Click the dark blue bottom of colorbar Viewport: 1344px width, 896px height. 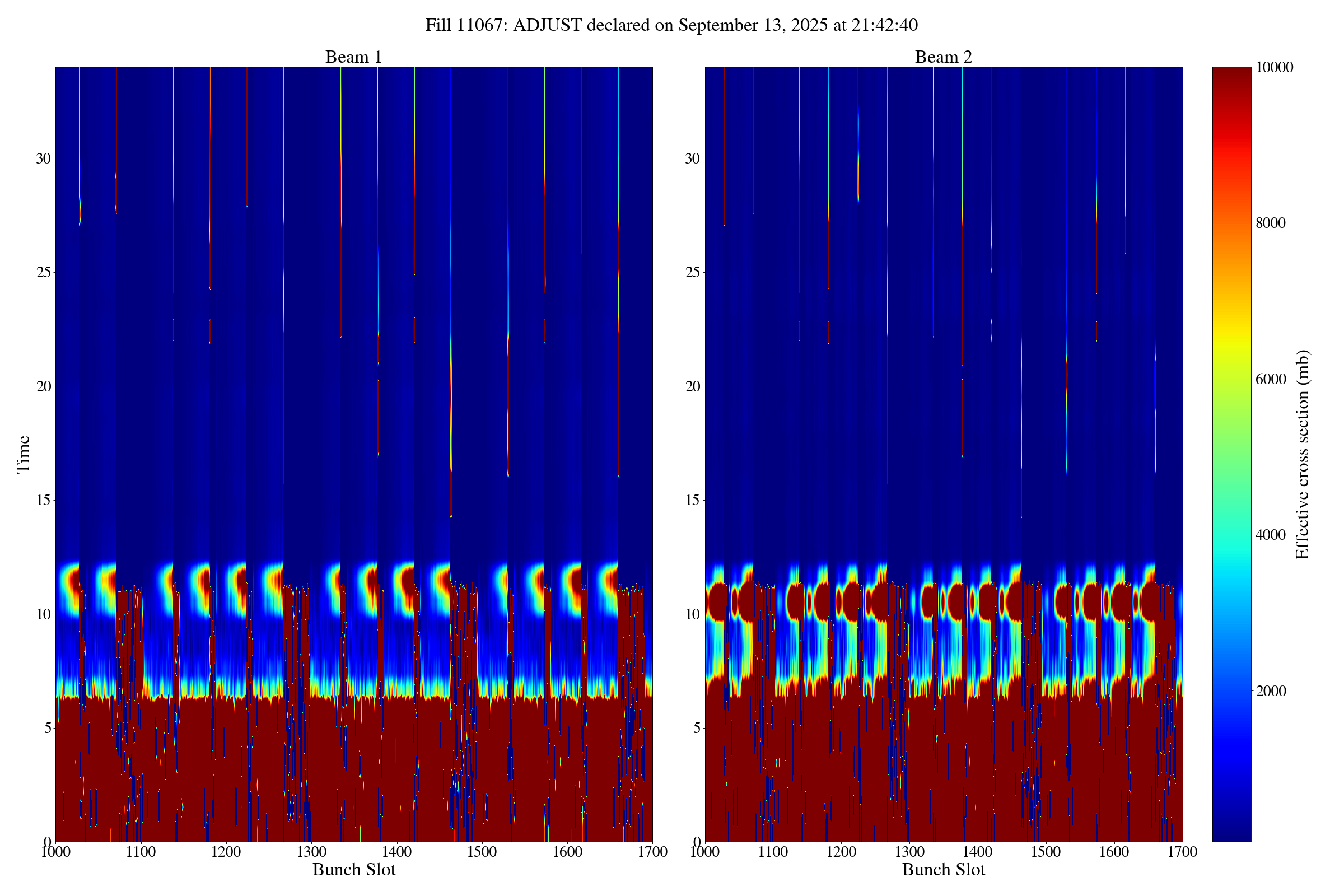point(1231,834)
